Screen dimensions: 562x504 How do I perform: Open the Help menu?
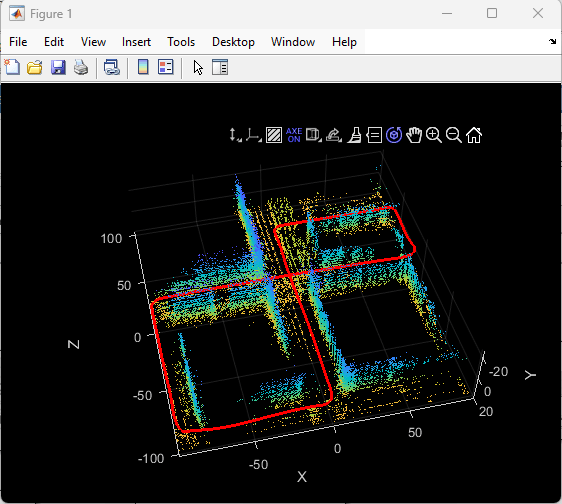[x=344, y=42]
